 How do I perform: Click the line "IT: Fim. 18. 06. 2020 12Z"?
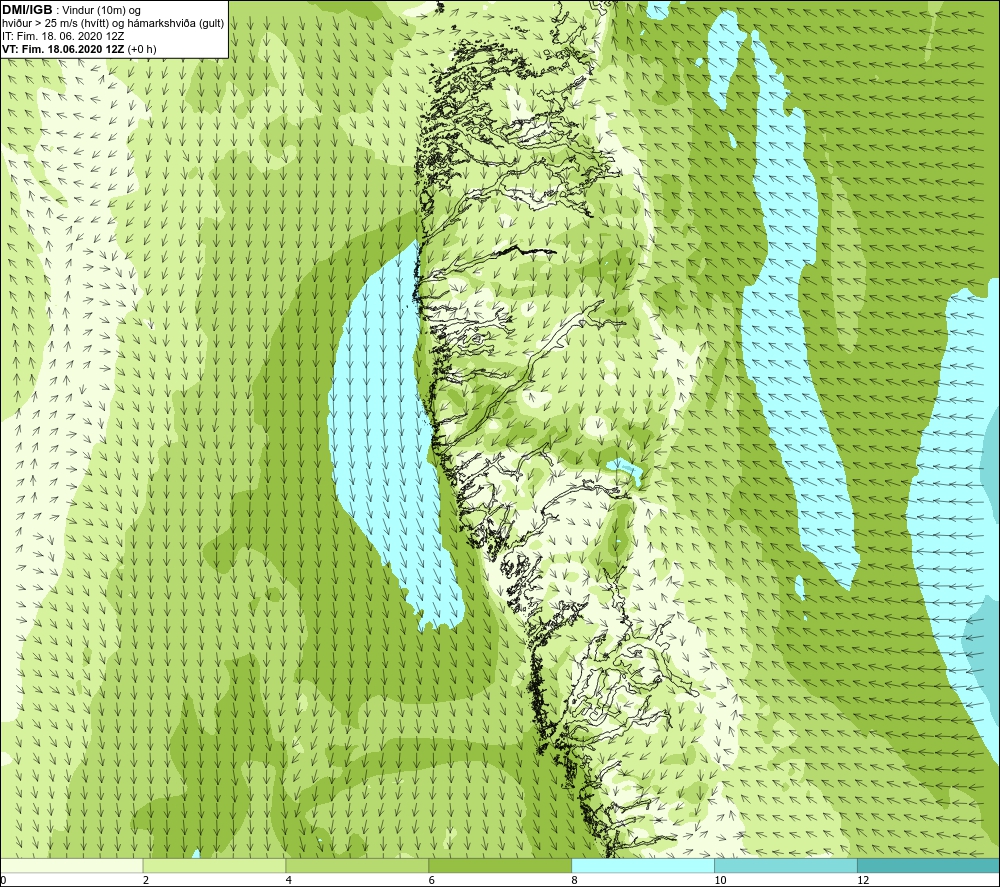(63, 36)
